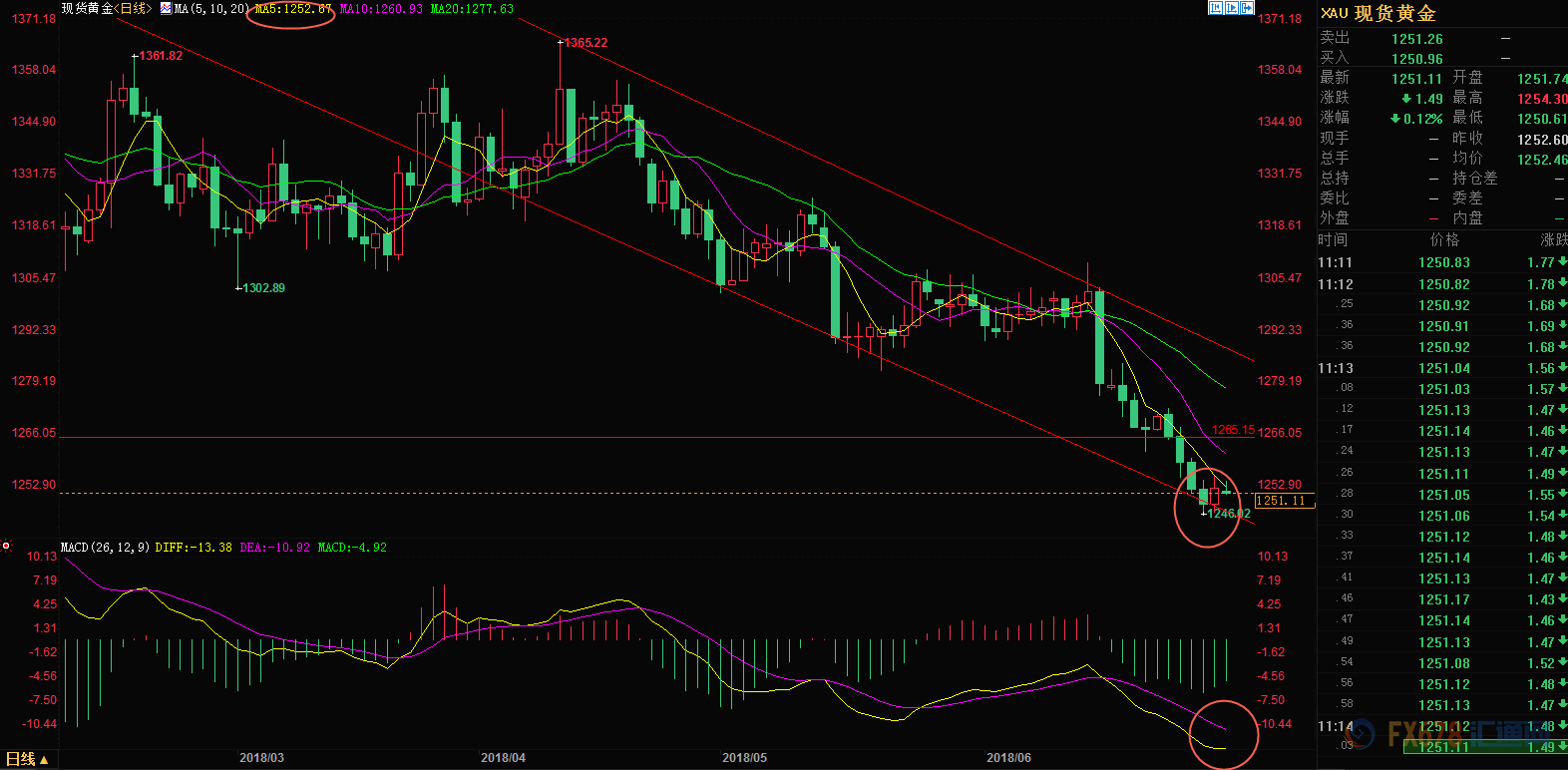Click the green down arrow beside 0.12%
Screen dimensions: 1568x770
pyautogui.click(x=1395, y=119)
